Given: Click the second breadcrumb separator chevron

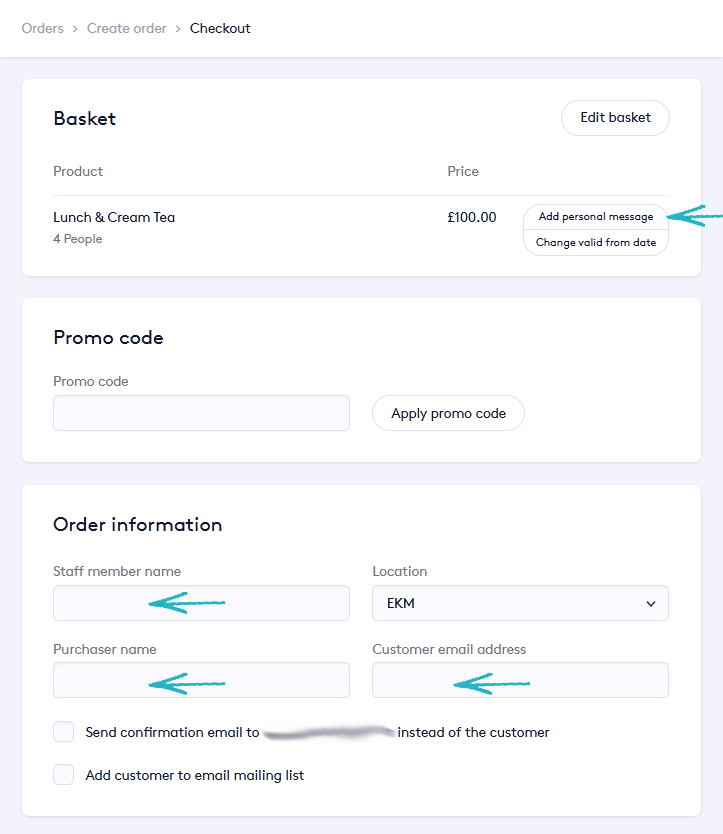Looking at the screenshot, I should coord(178,28).
